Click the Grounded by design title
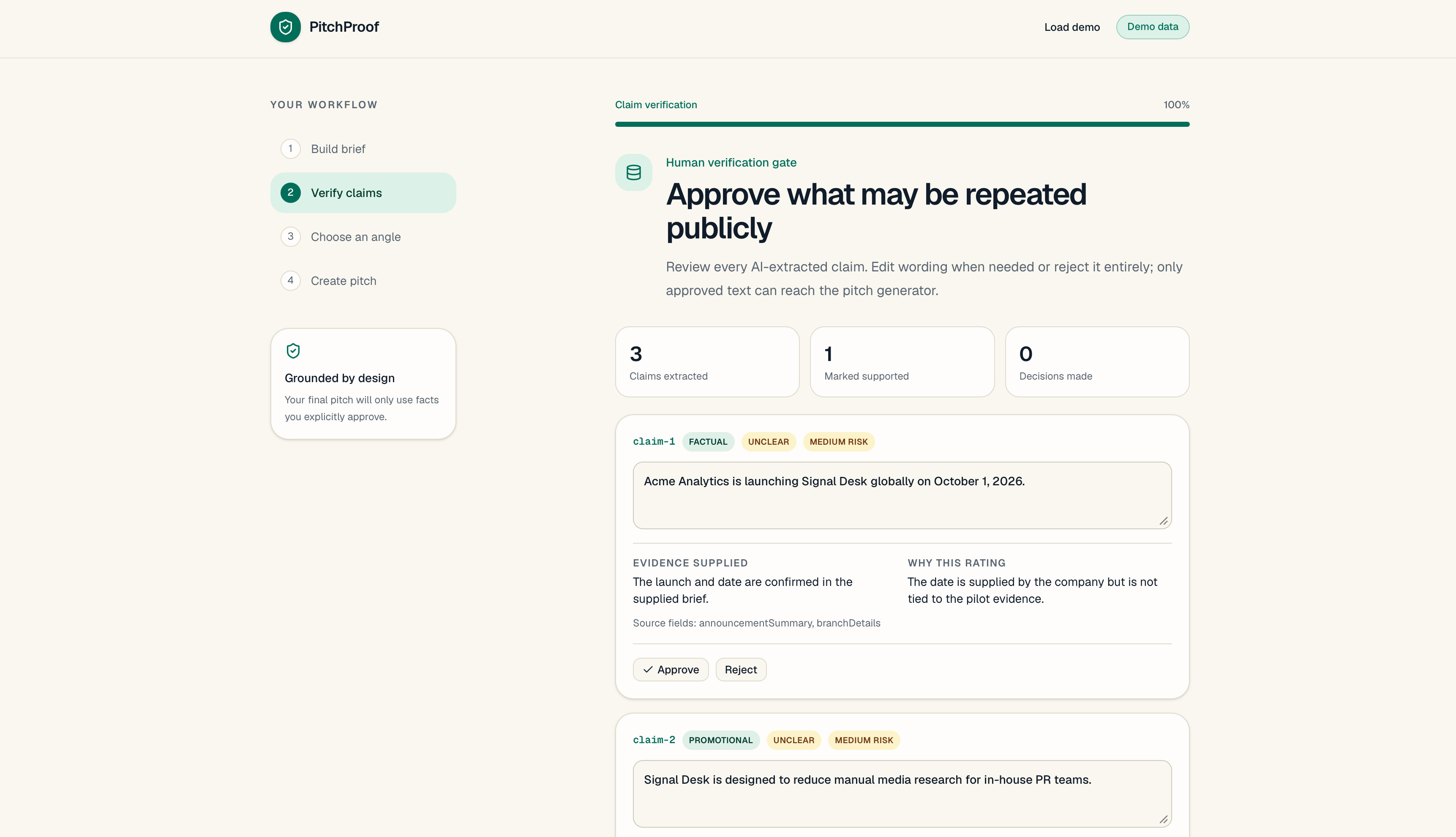 pos(340,378)
